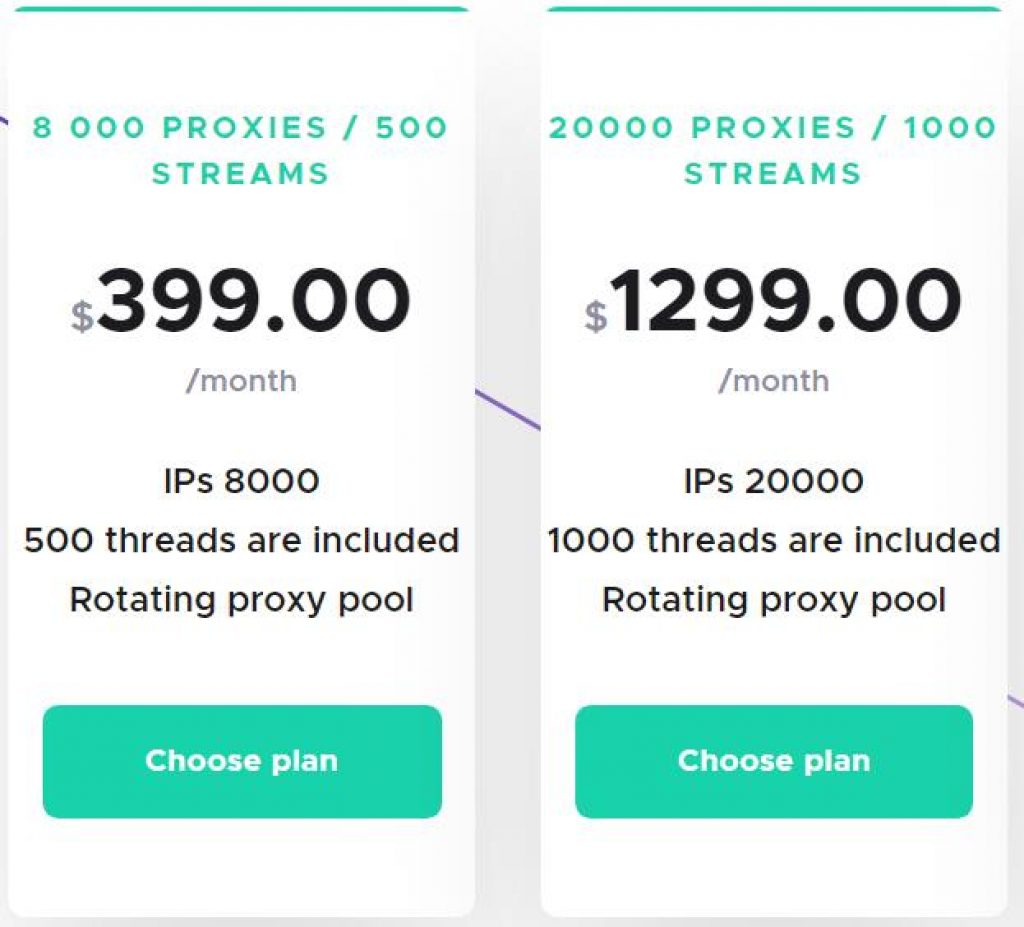
Task: Click the dollar sign beside 399.00
Action: coord(83,317)
